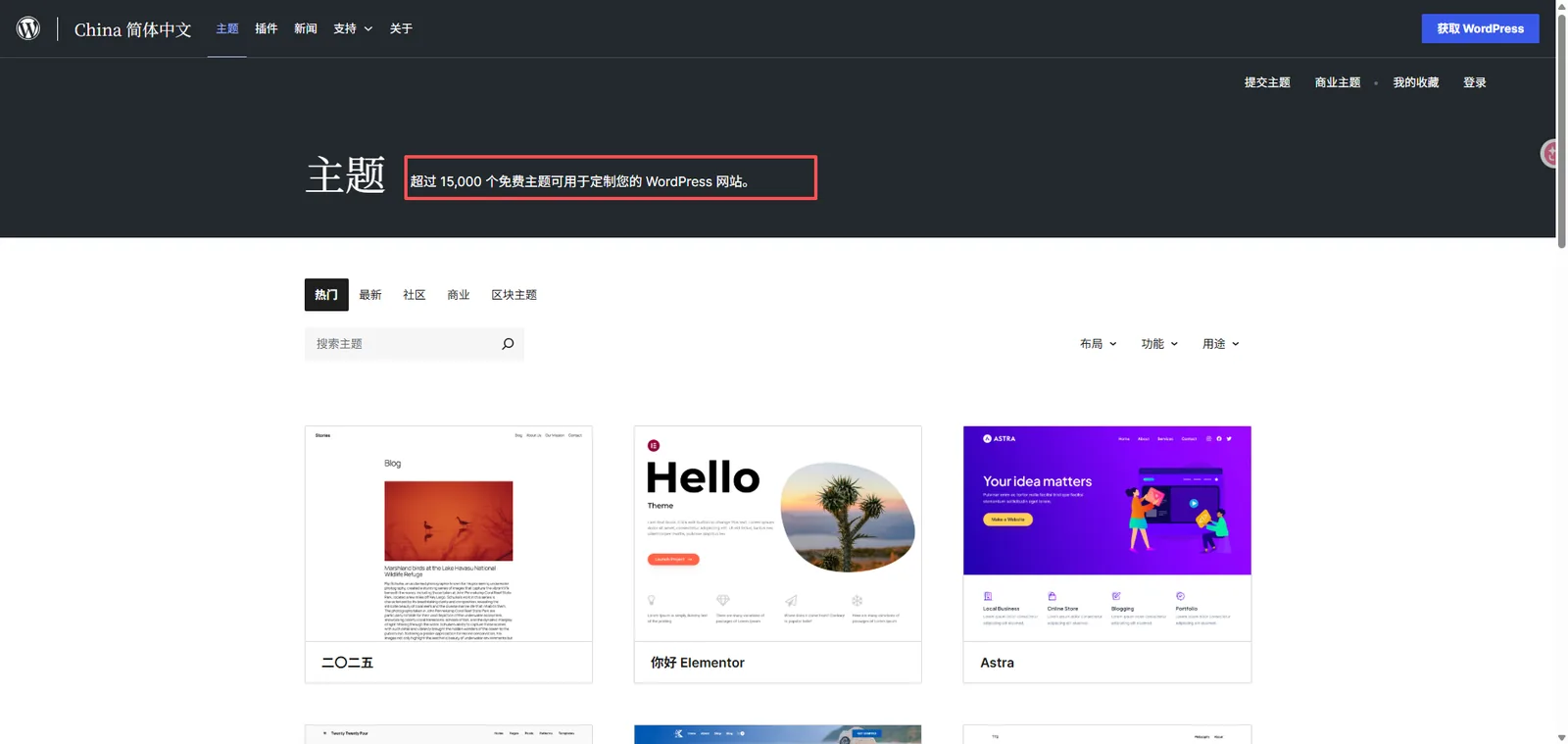Open the 提交主题 link
The width and height of the screenshot is (1568, 744).
pos(1267,82)
